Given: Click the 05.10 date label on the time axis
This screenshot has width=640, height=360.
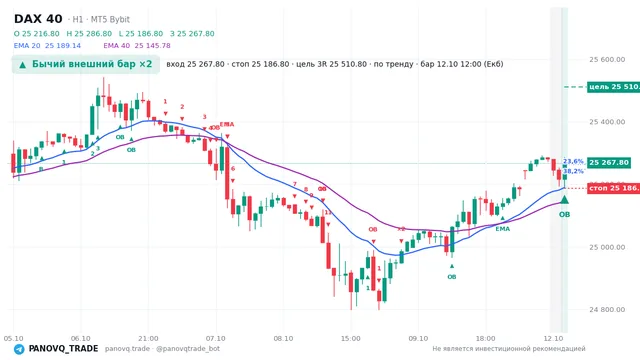Looking at the screenshot, I should tap(13, 339).
